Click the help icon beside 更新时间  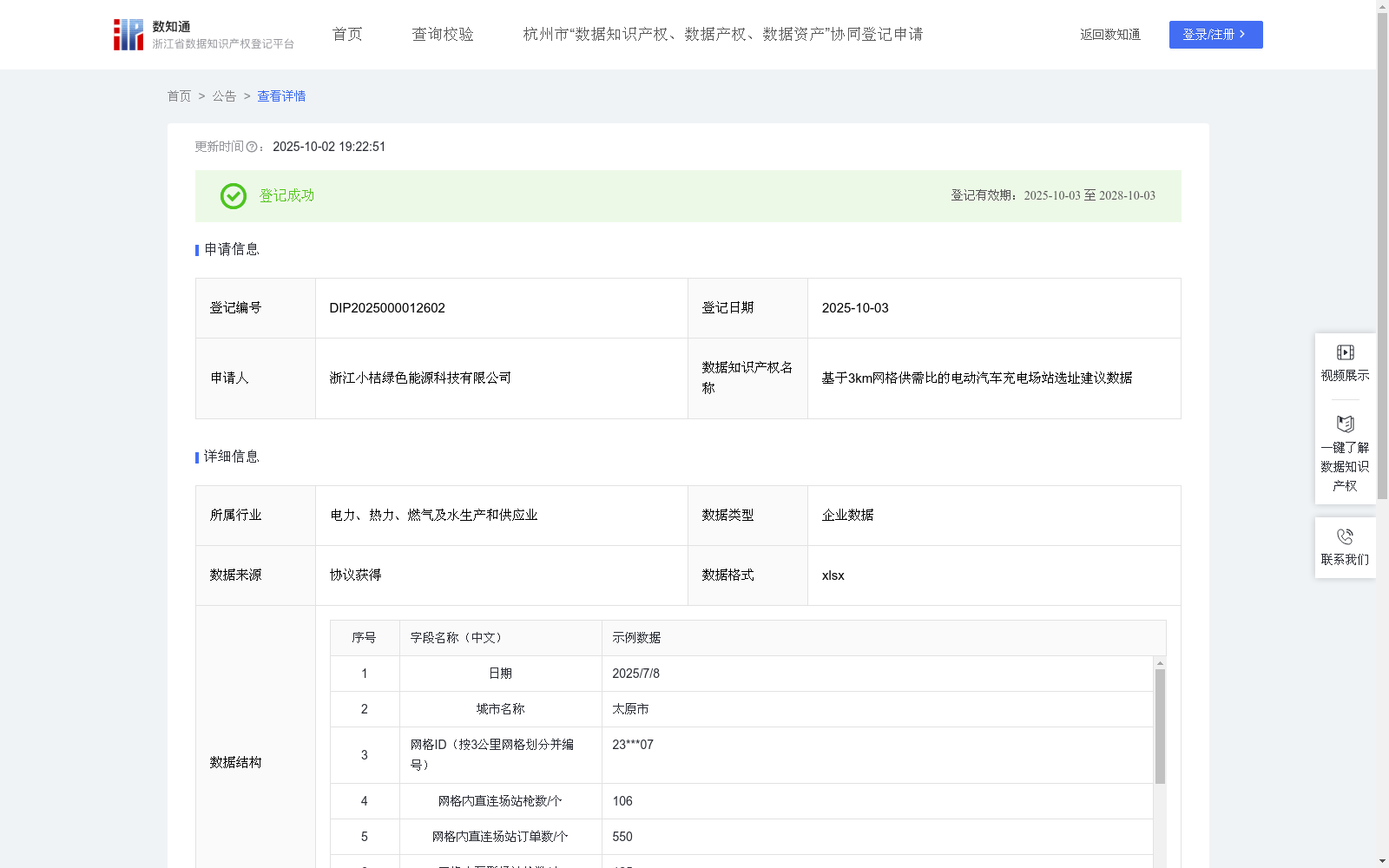[252, 147]
